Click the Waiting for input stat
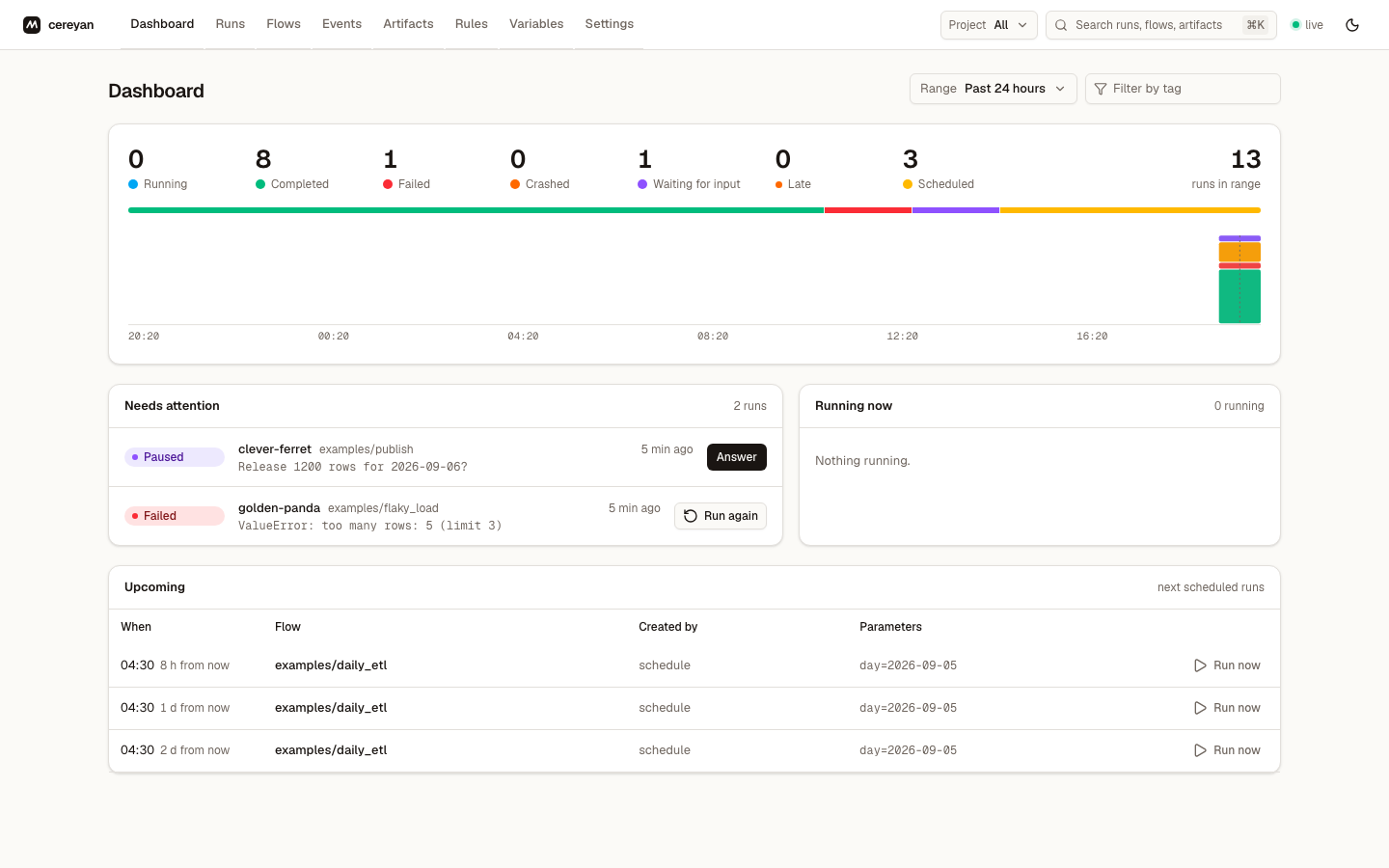The width and height of the screenshot is (1389, 868). (x=689, y=168)
